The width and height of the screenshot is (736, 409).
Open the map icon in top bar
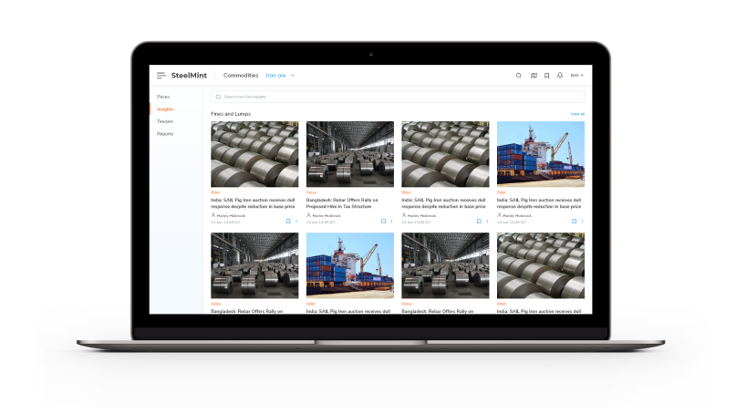pos(534,75)
